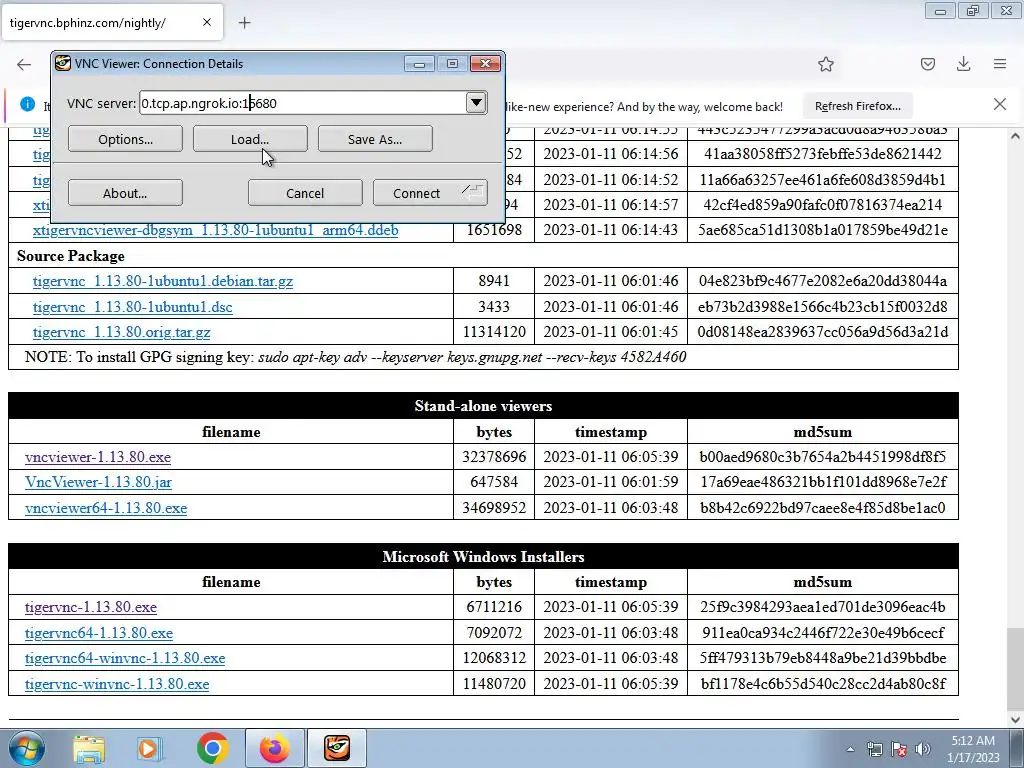Click the VNC server address input field
The height and width of the screenshot is (768, 1024).
pyautogui.click(x=302, y=103)
